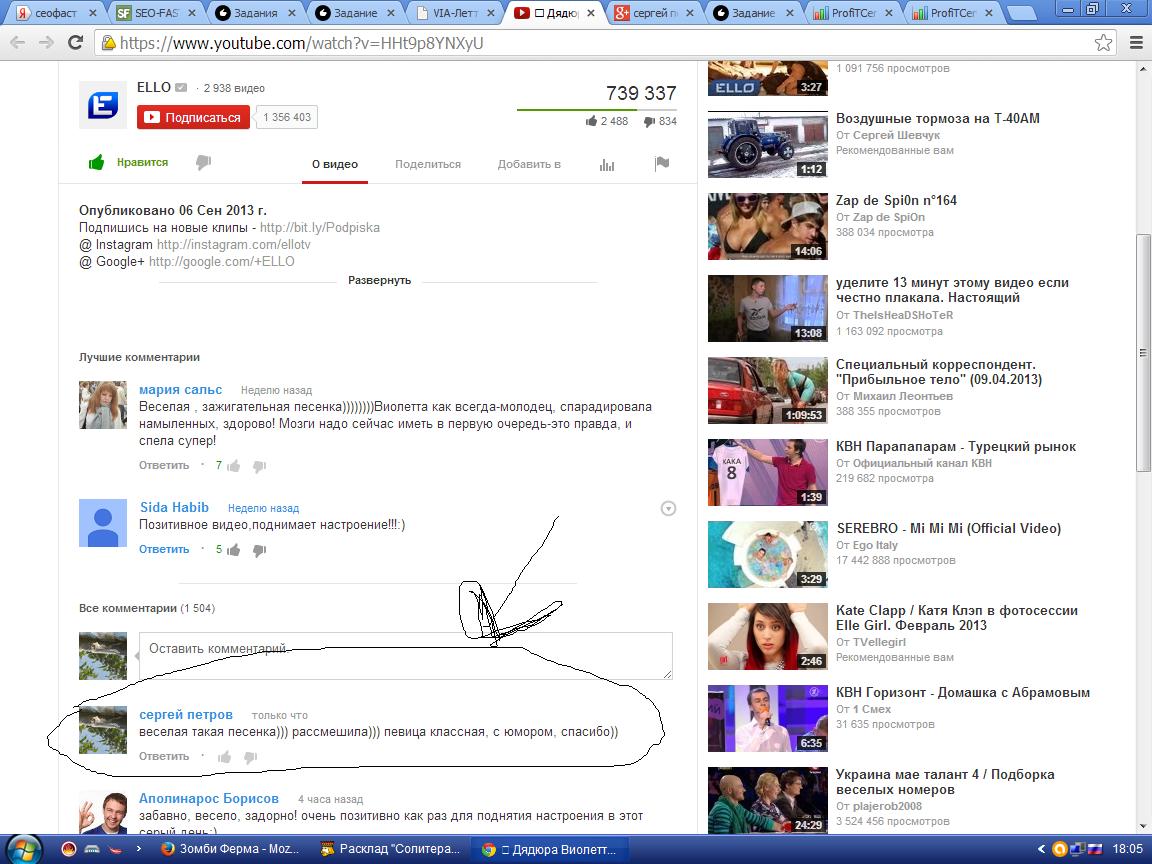This screenshot has height=864, width=1152.
Task: Dislike the video with the thumbs-down icon
Action: coord(204,162)
